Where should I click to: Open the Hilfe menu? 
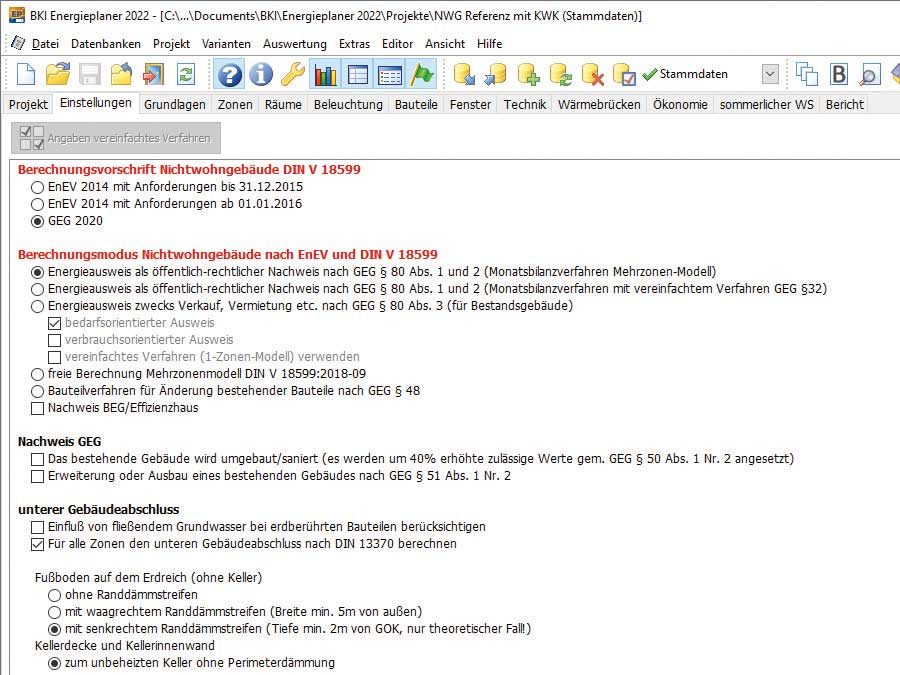click(x=489, y=44)
